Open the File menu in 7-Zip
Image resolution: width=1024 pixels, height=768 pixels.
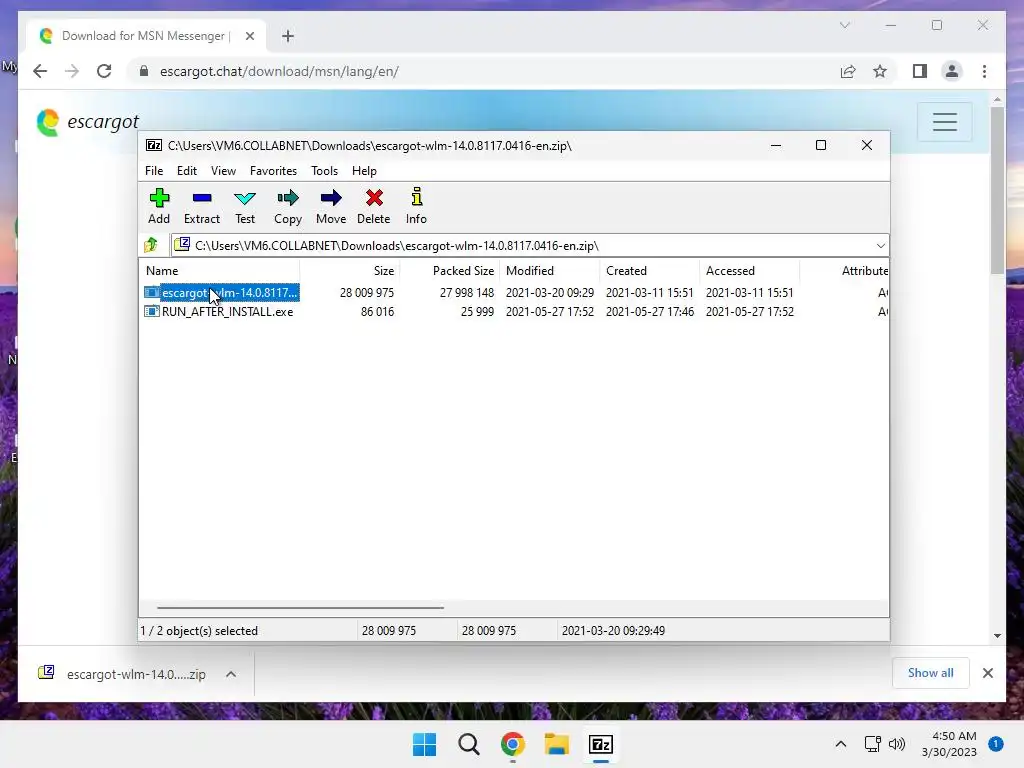point(154,170)
